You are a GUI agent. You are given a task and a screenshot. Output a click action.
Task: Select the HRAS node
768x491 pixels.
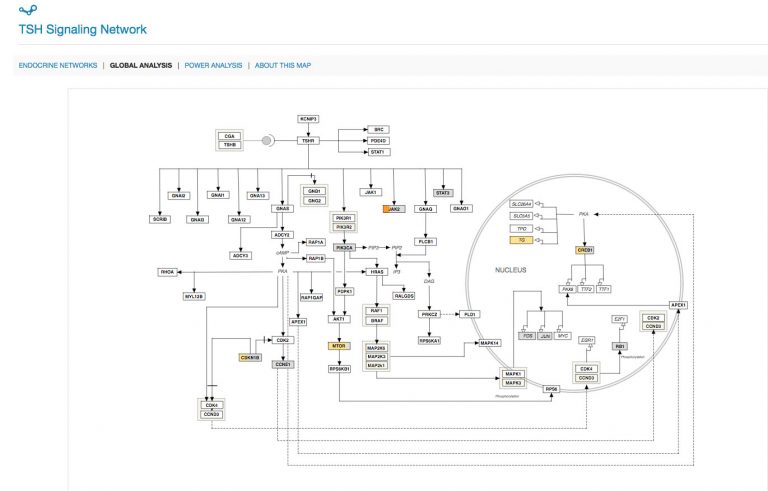click(x=377, y=271)
